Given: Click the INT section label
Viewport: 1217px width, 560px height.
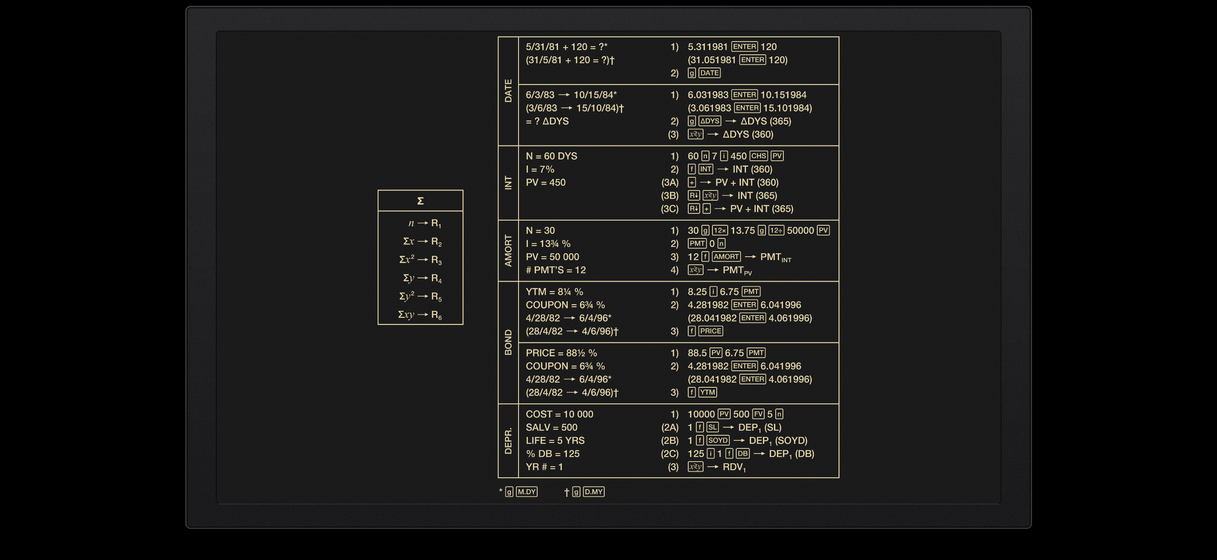Looking at the screenshot, I should (508, 183).
